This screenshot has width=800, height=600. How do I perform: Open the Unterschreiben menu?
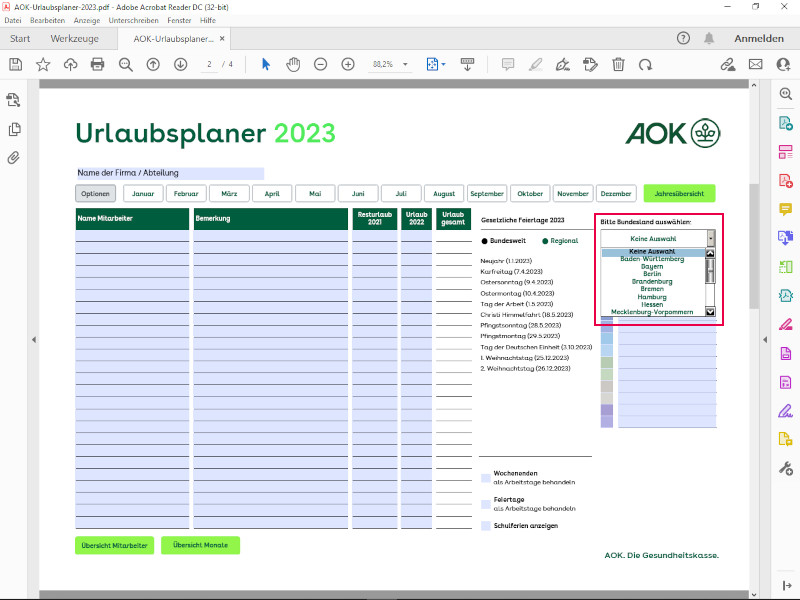(133, 20)
